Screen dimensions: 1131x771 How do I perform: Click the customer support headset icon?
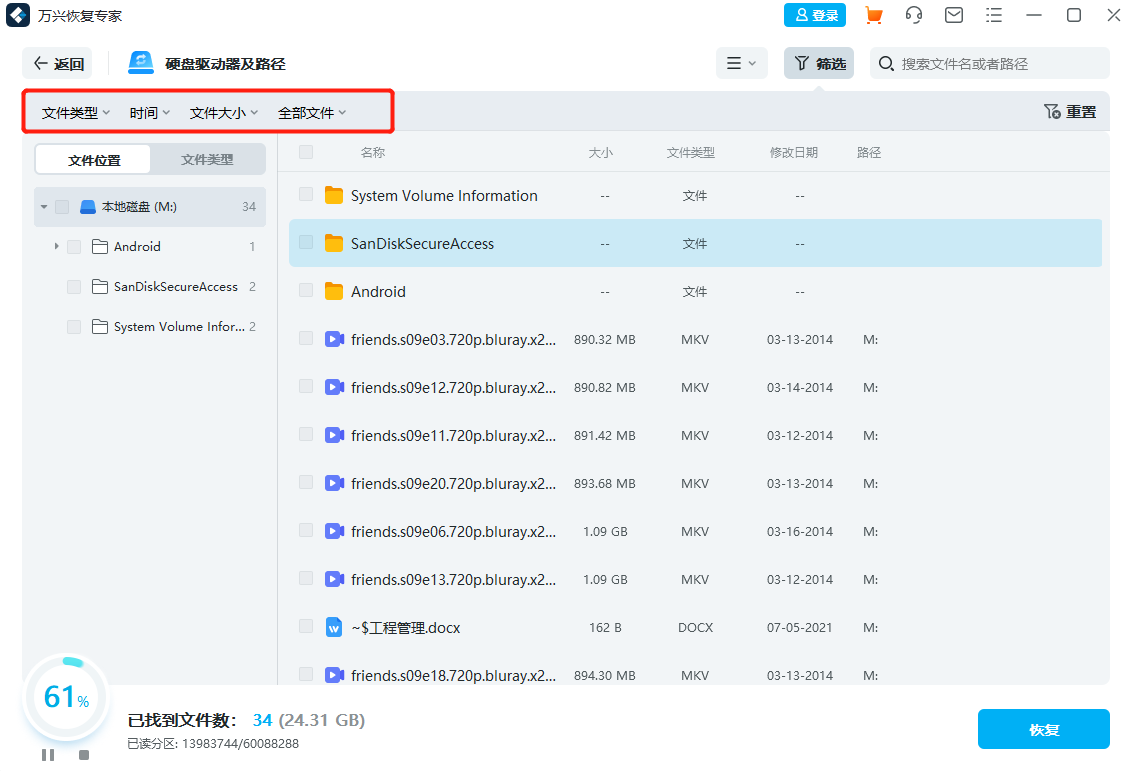[x=912, y=15]
